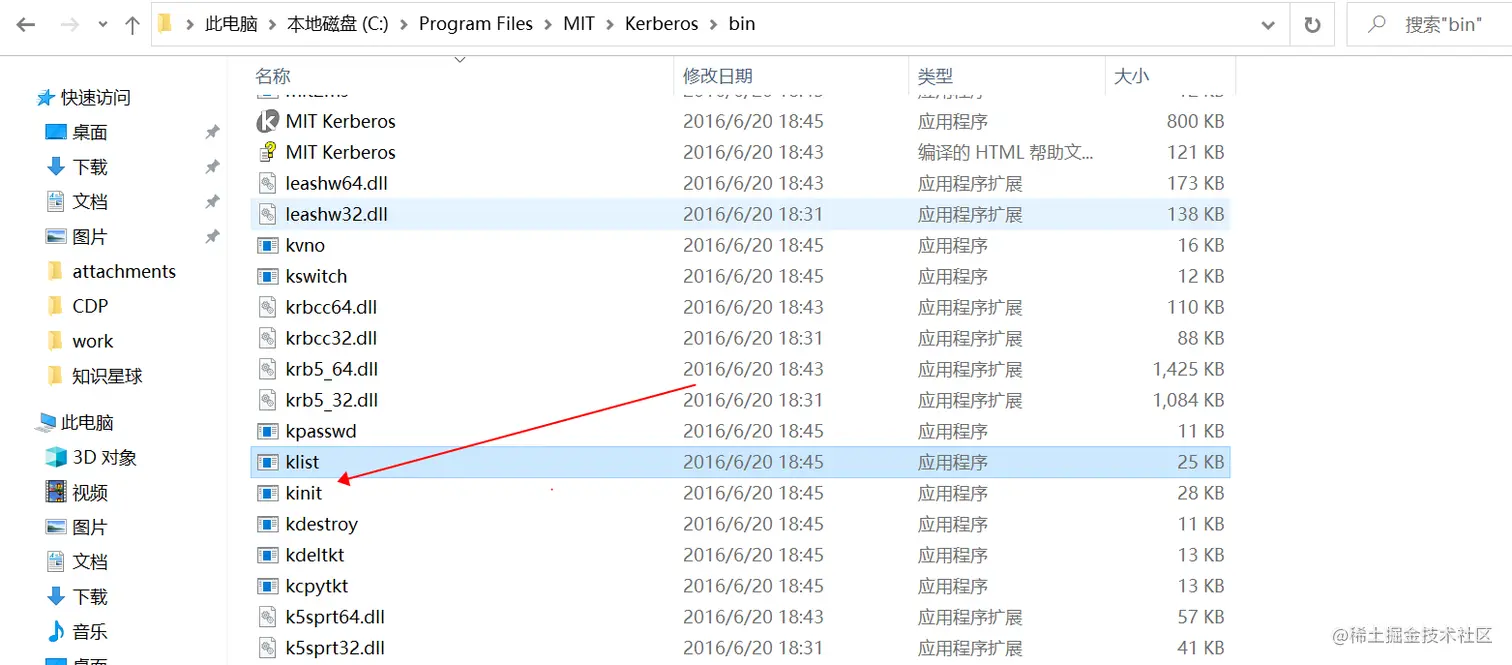Expand the chevron after 此电脑 breadcrumb
This screenshot has width=1512, height=665.
pos(272,24)
